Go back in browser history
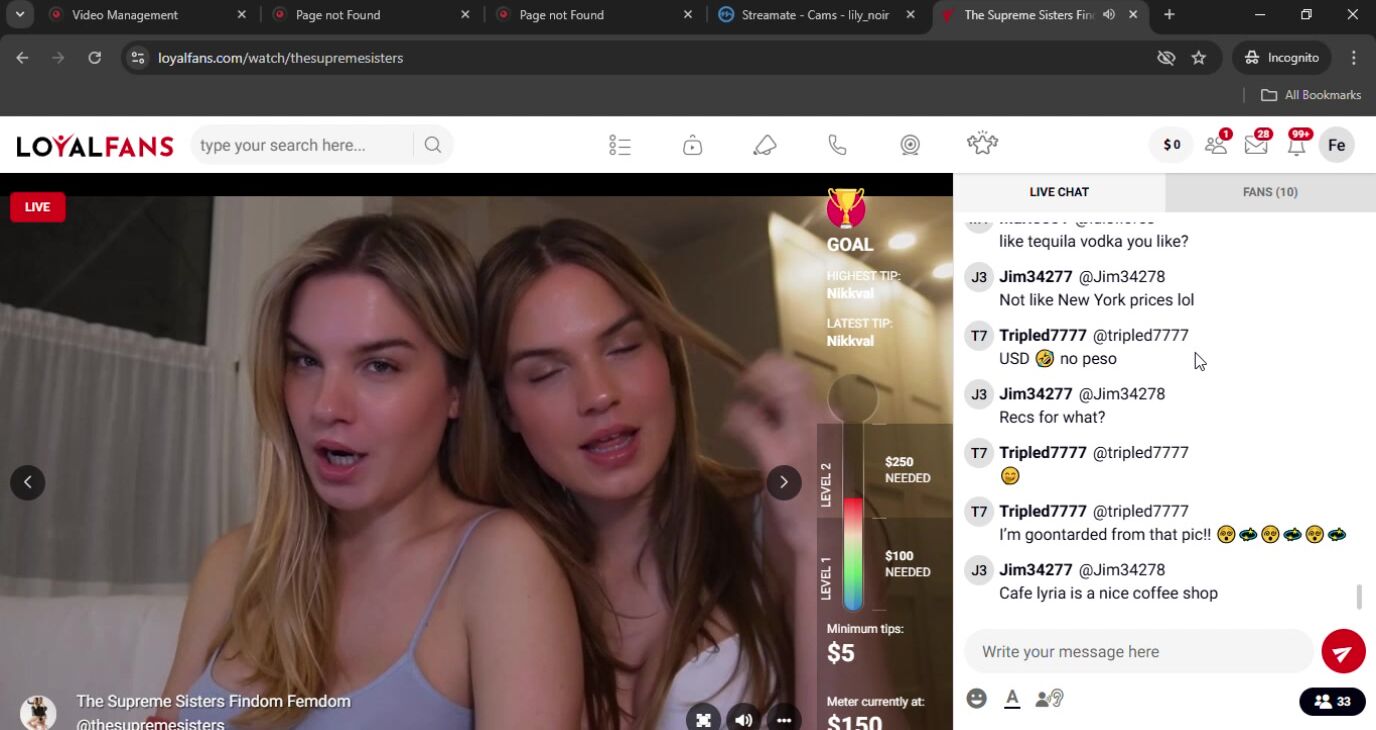 click(22, 58)
